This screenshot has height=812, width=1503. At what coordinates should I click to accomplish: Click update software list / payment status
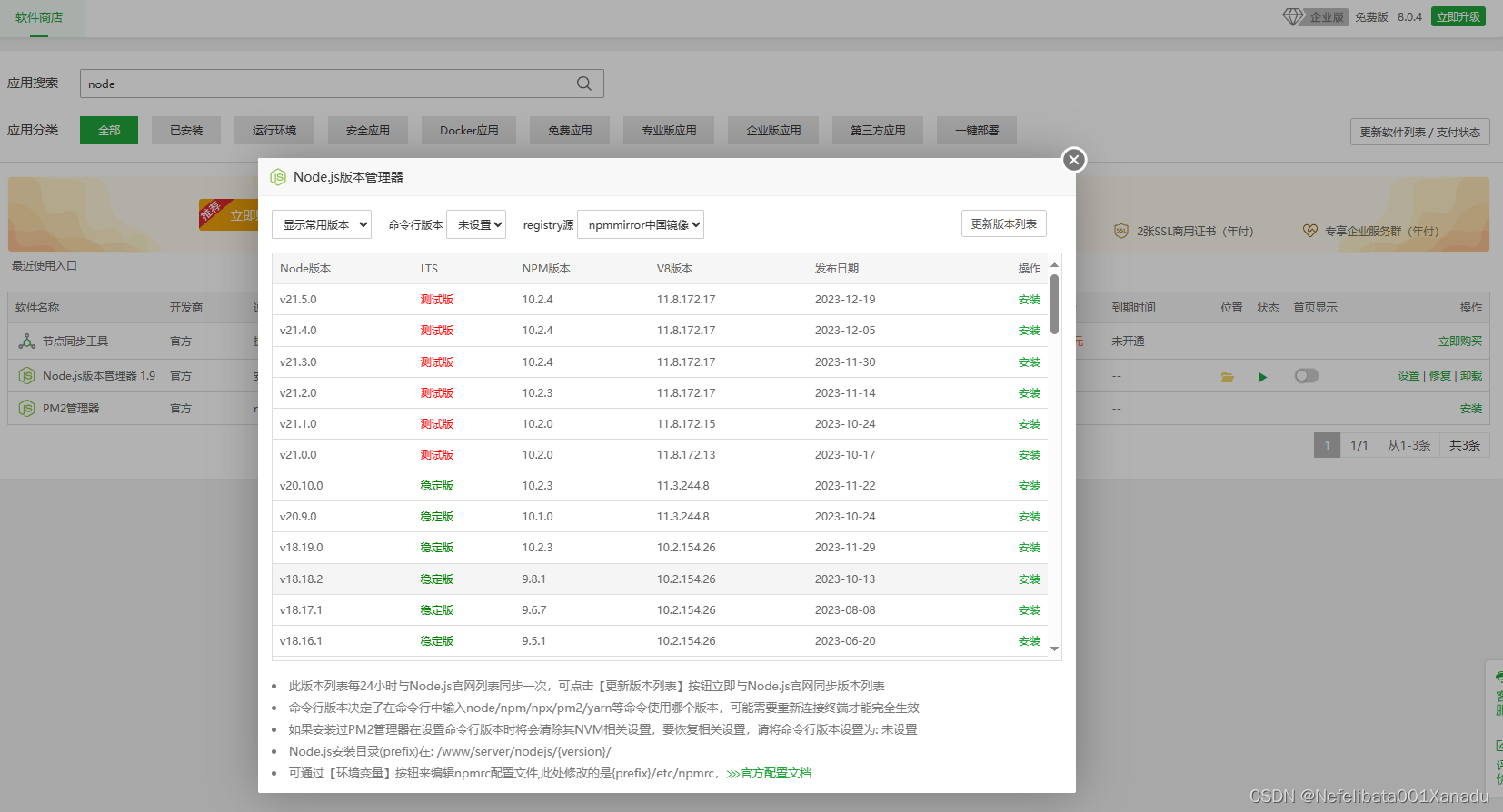click(x=1419, y=132)
